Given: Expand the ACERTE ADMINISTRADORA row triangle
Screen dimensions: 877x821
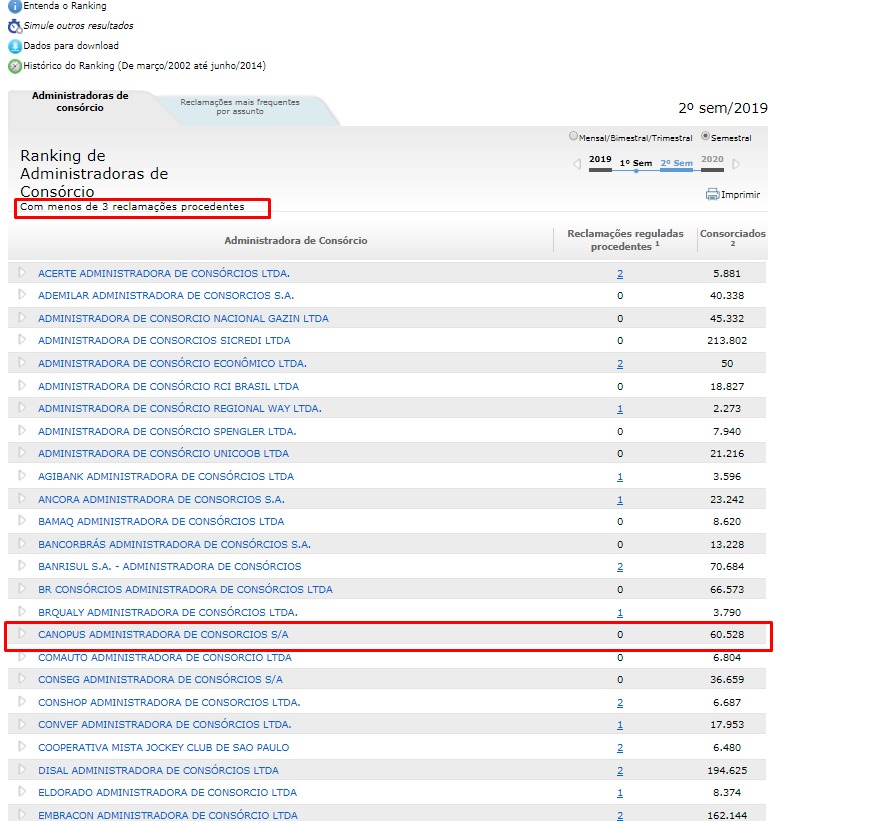Looking at the screenshot, I should point(22,272).
